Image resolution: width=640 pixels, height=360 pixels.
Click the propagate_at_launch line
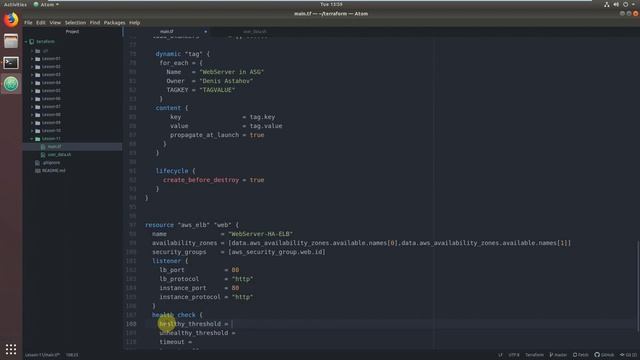click(217, 135)
